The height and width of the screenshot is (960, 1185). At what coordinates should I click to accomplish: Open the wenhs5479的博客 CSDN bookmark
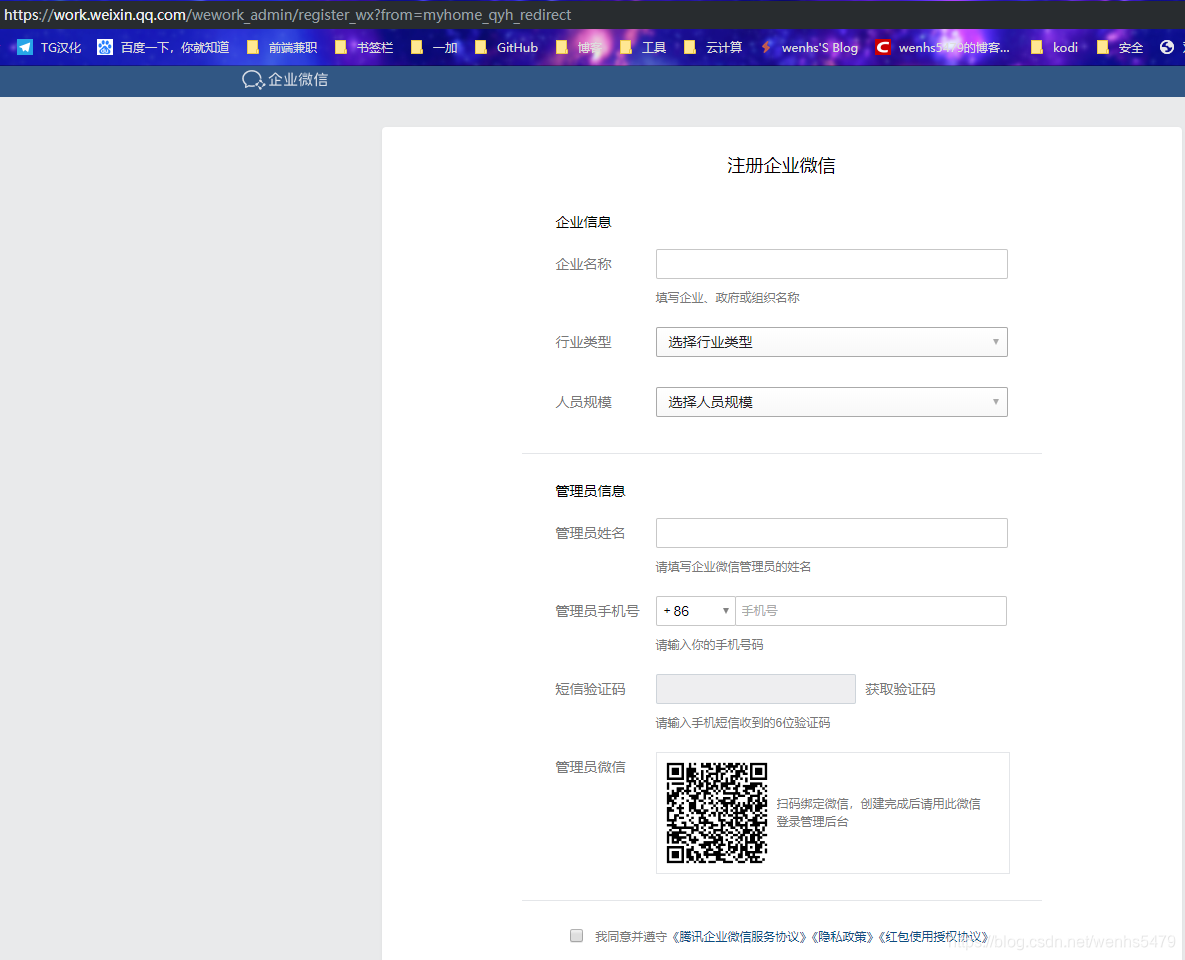coord(942,48)
